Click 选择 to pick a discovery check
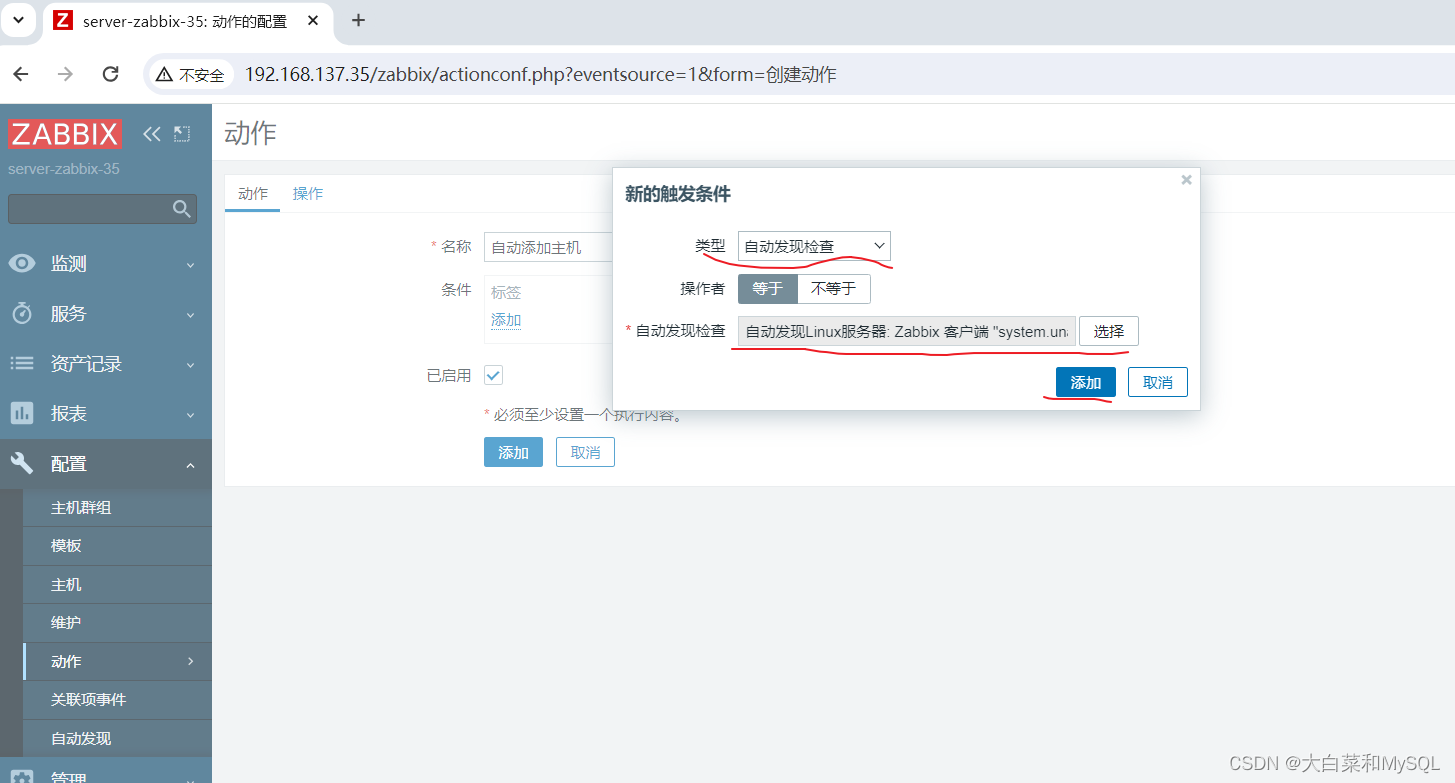1455x783 pixels. (1109, 331)
